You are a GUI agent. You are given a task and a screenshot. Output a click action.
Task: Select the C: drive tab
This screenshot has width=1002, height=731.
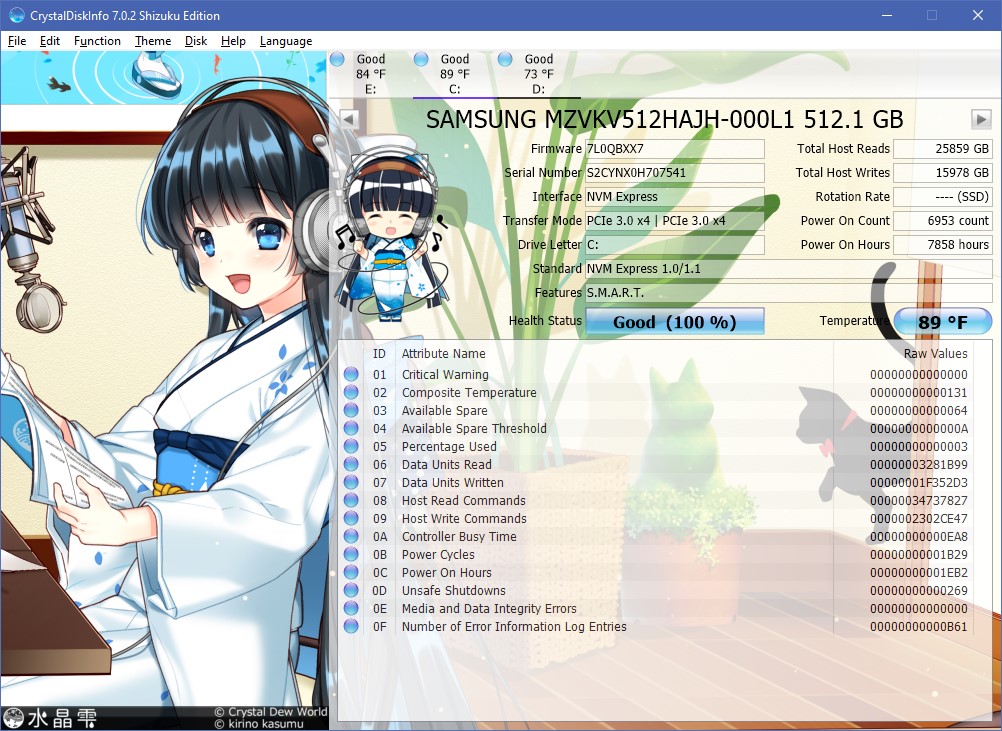(454, 74)
